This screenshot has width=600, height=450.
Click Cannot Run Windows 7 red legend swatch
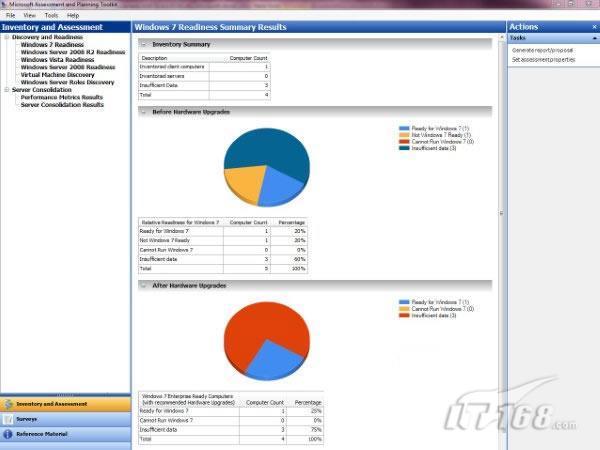coord(404,142)
